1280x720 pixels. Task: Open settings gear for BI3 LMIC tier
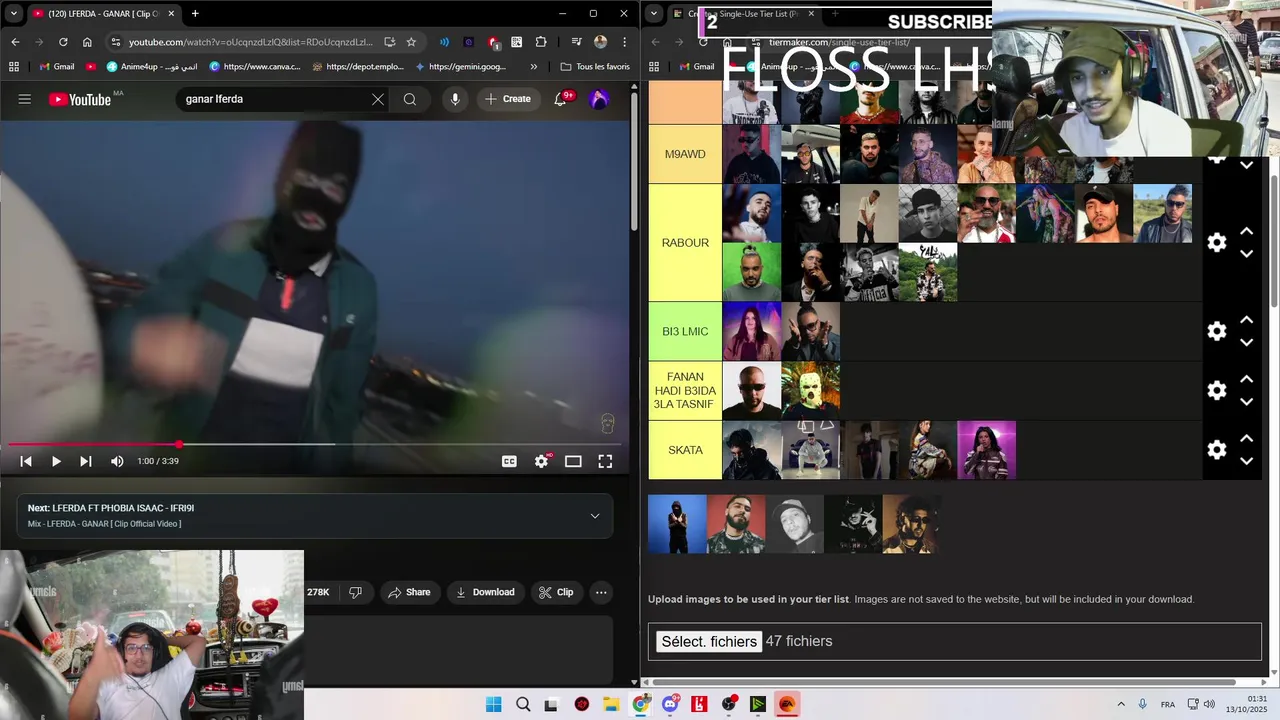coord(1217,331)
